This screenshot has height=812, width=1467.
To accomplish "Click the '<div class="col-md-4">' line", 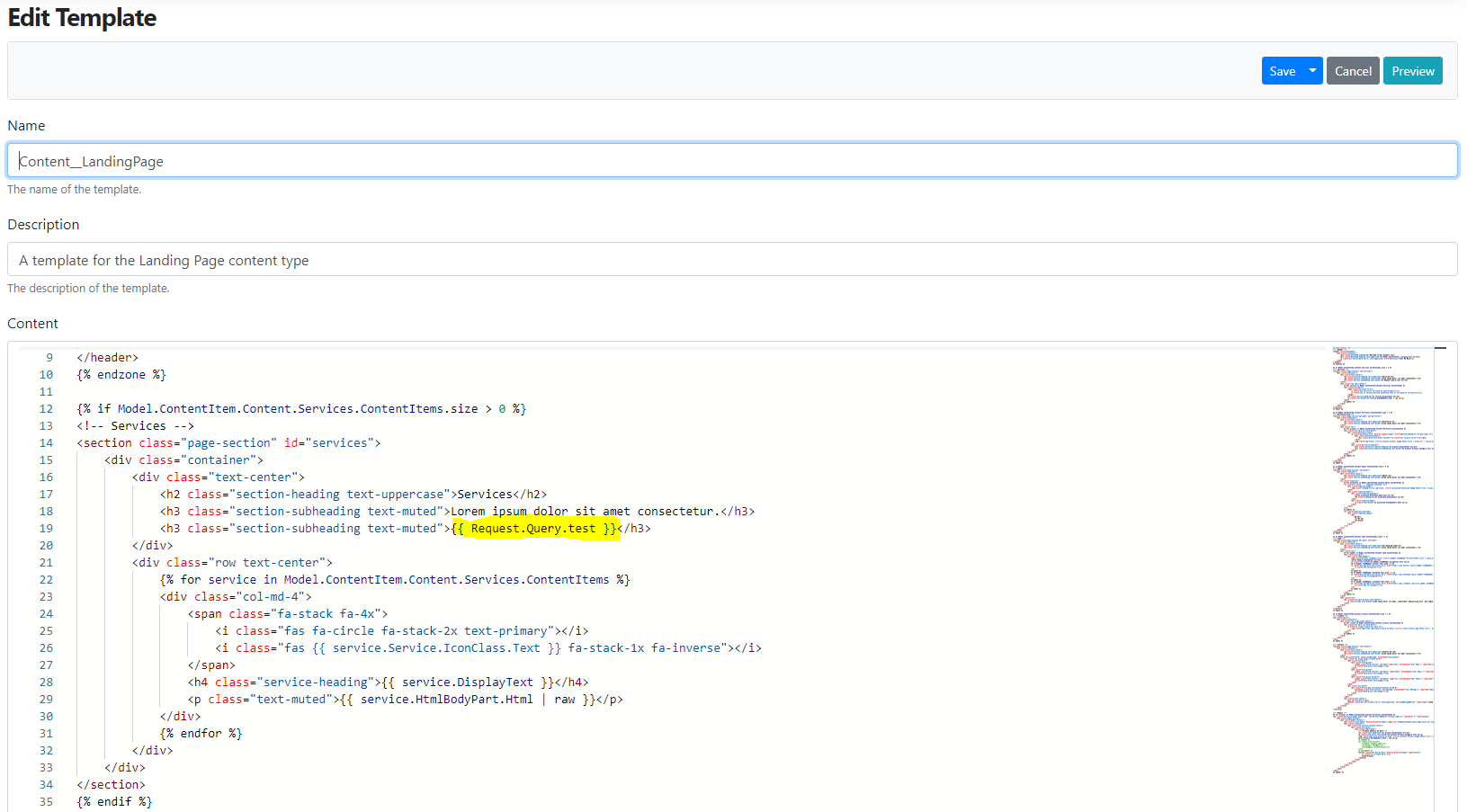I will (236, 597).
